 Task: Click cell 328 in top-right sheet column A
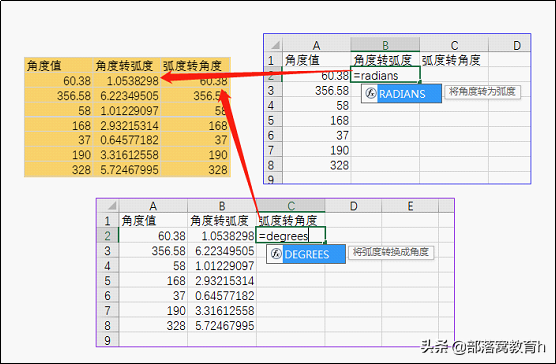tap(317, 165)
